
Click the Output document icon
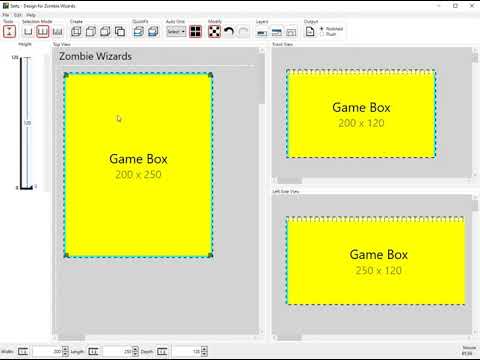(x=310, y=32)
